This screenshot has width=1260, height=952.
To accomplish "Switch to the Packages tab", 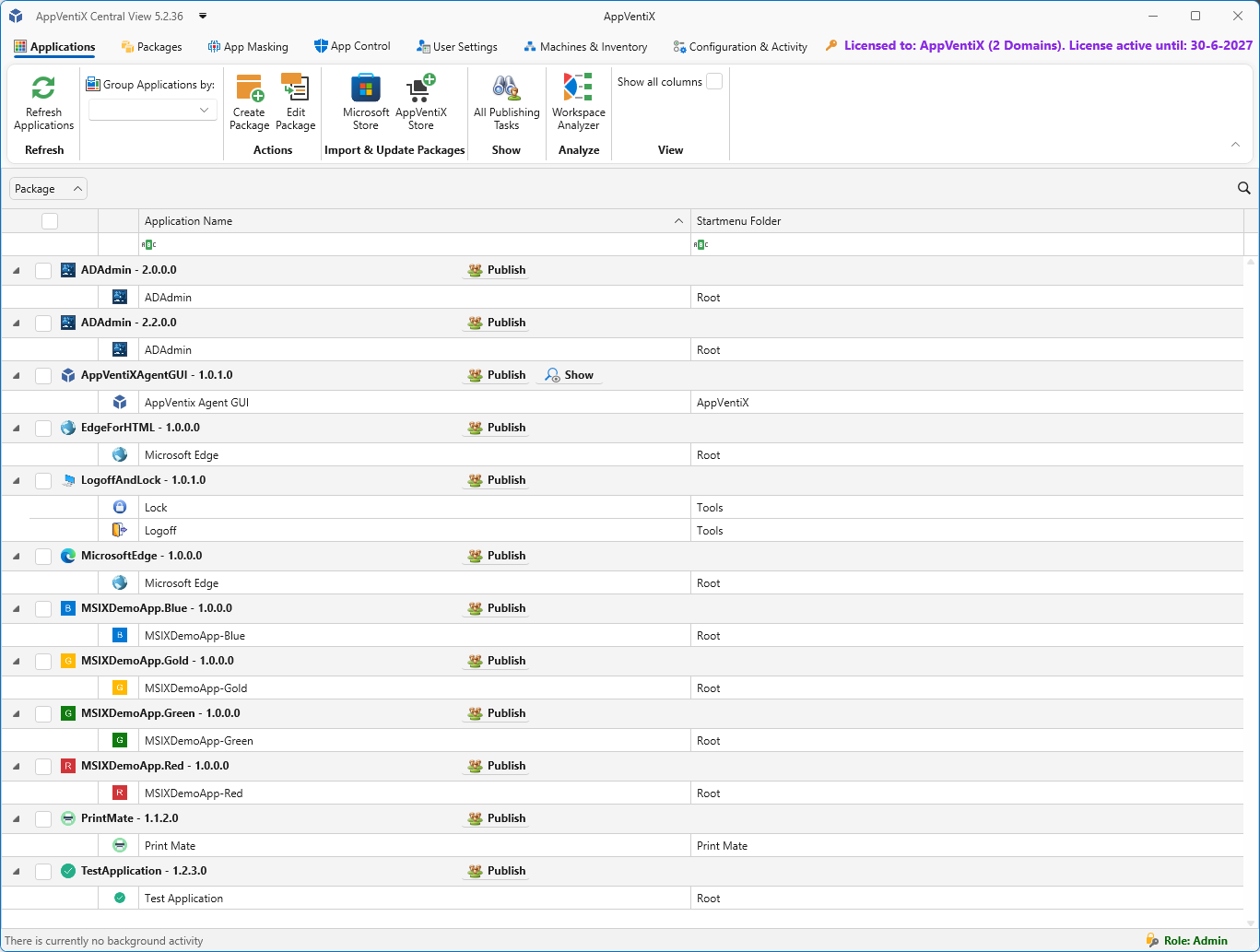I will pos(151,47).
